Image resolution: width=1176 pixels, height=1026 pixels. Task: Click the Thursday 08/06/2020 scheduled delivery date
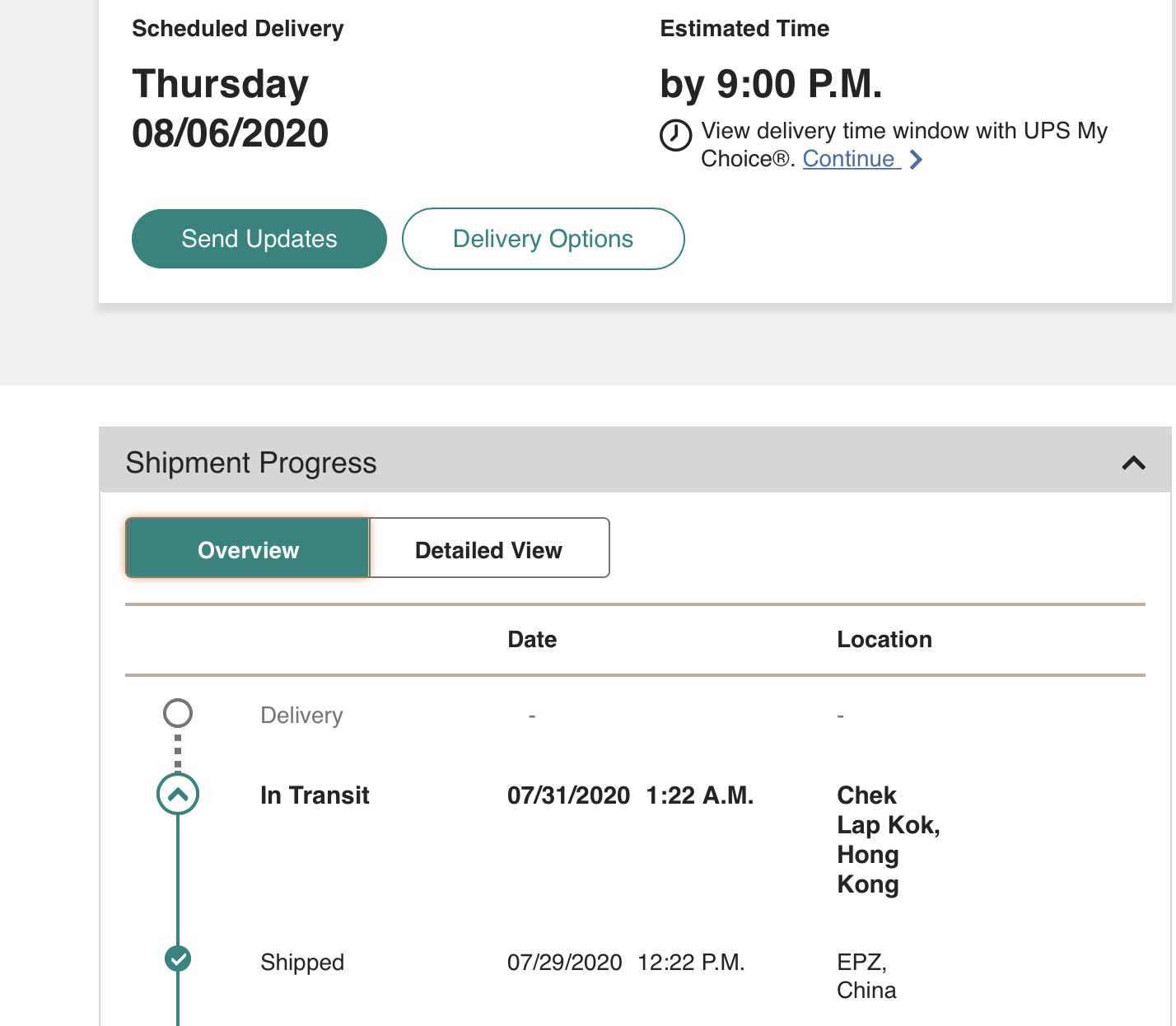coord(231,109)
